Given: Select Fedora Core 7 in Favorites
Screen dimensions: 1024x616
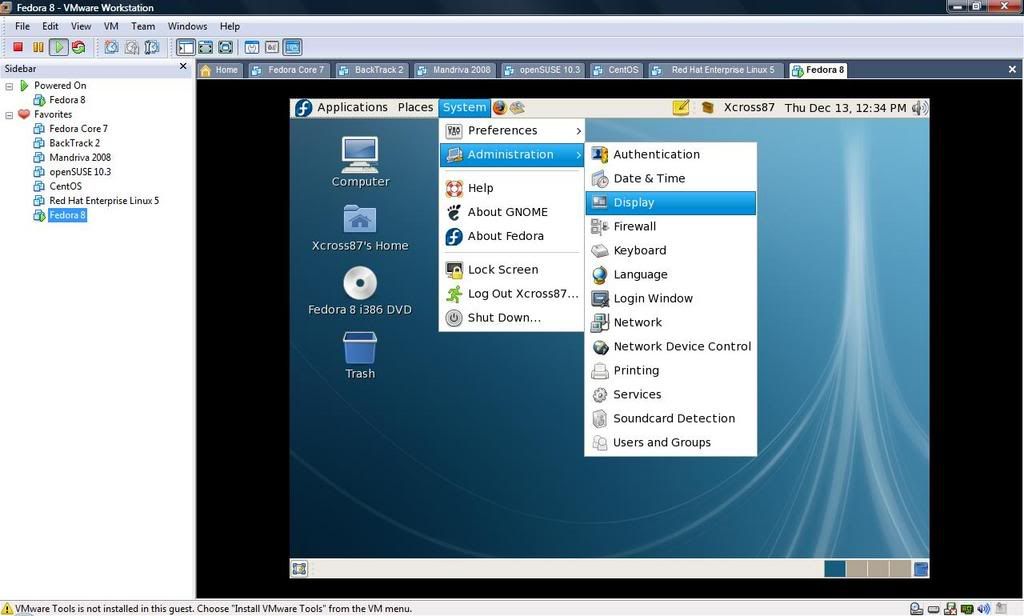Looking at the screenshot, I should (78, 129).
